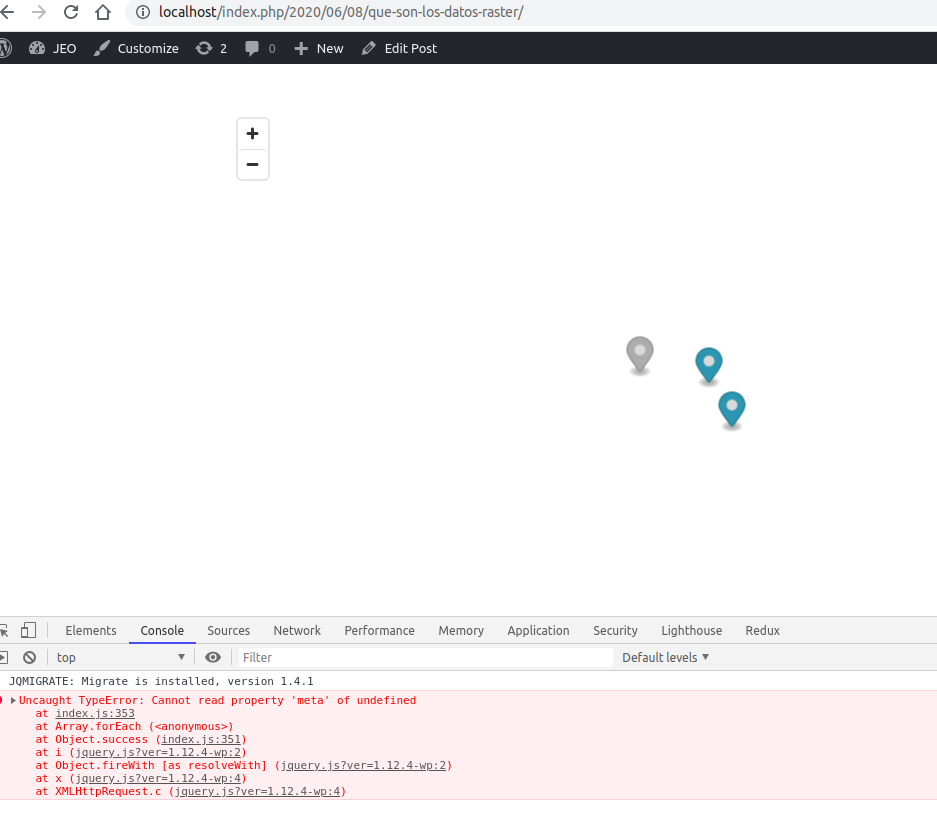Image resolution: width=937 pixels, height=826 pixels.
Task: Open the WordPress logo menu
Action: coord(5,48)
